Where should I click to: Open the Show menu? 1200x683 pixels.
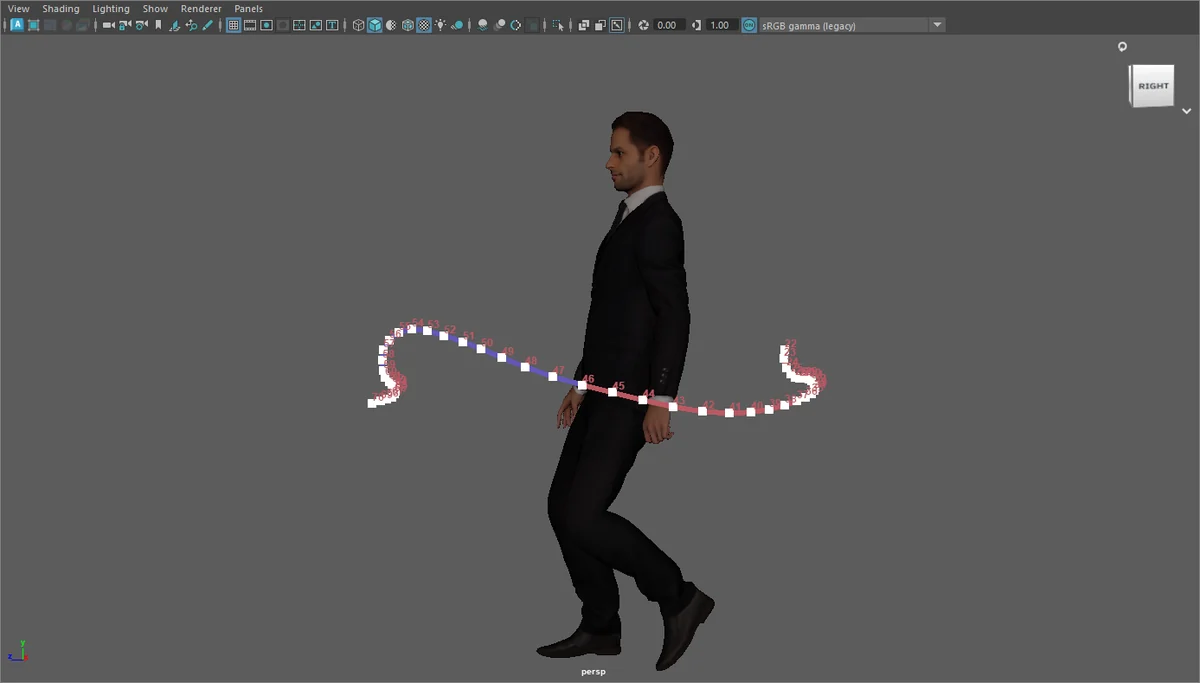coord(155,8)
